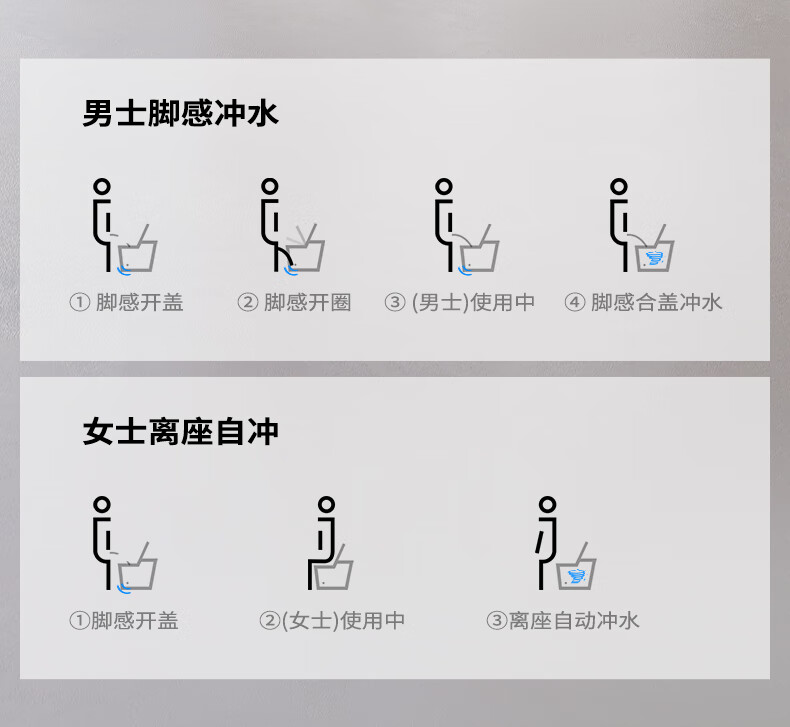Select the ②(女士)使用中 caption text
The height and width of the screenshot is (727, 790).
(332, 620)
